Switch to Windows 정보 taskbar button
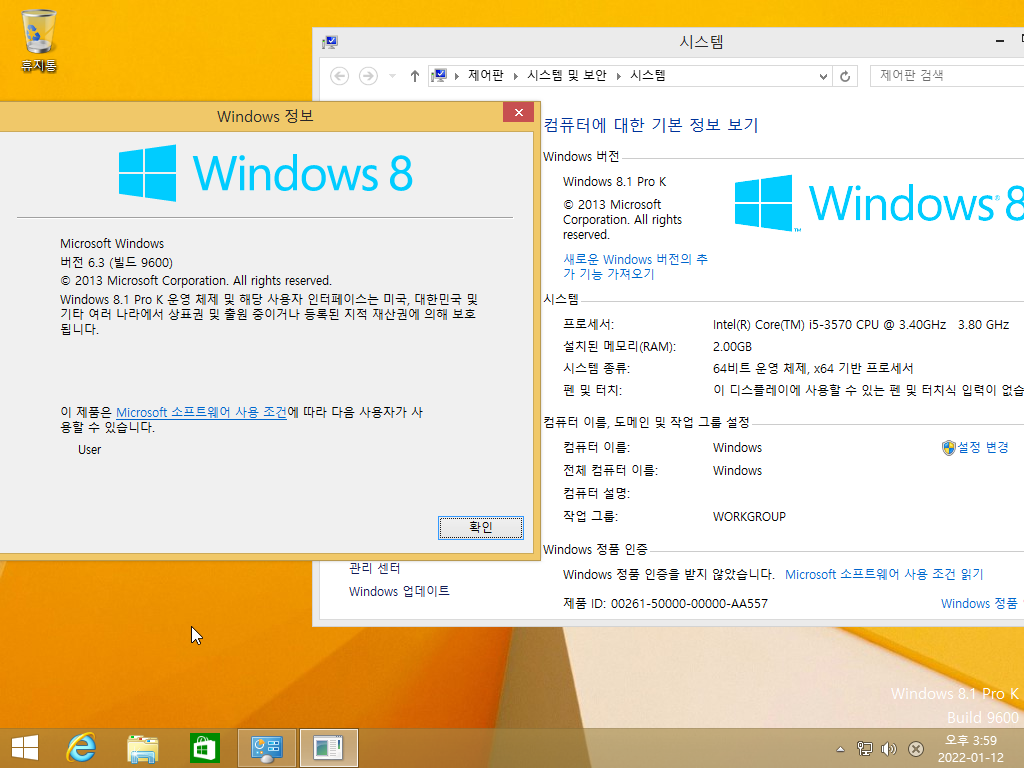Image resolution: width=1024 pixels, height=768 pixels. pos(328,748)
